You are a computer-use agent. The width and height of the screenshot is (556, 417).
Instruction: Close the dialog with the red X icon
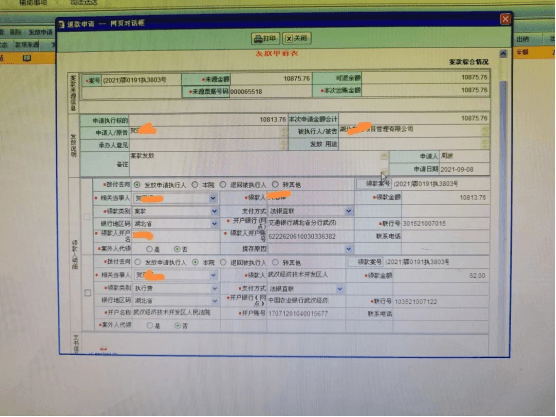[x=505, y=19]
